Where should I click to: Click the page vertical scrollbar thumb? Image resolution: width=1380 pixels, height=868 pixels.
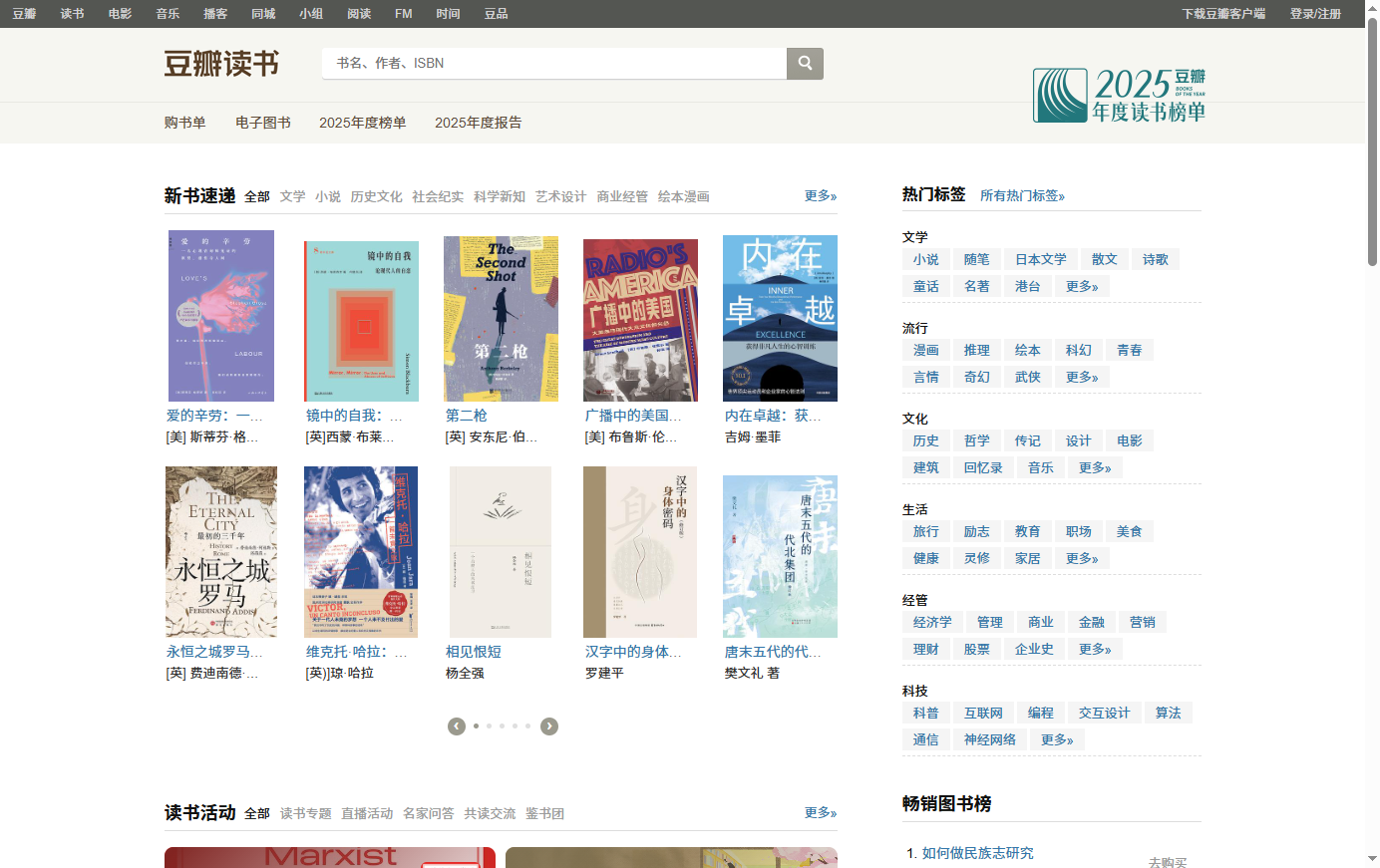click(x=1372, y=140)
